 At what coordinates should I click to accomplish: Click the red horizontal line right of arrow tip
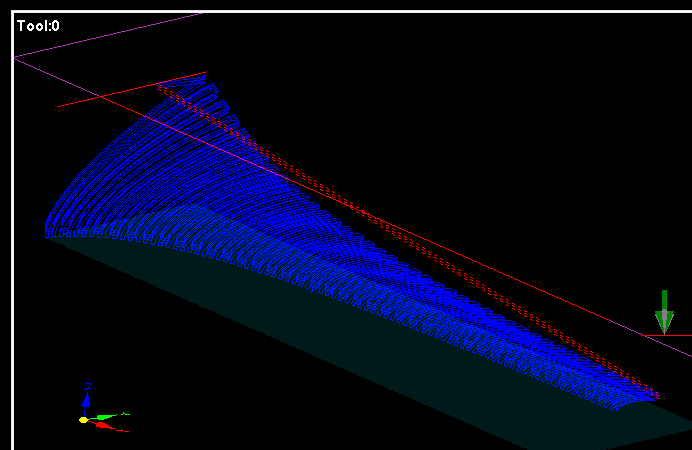tap(681, 335)
